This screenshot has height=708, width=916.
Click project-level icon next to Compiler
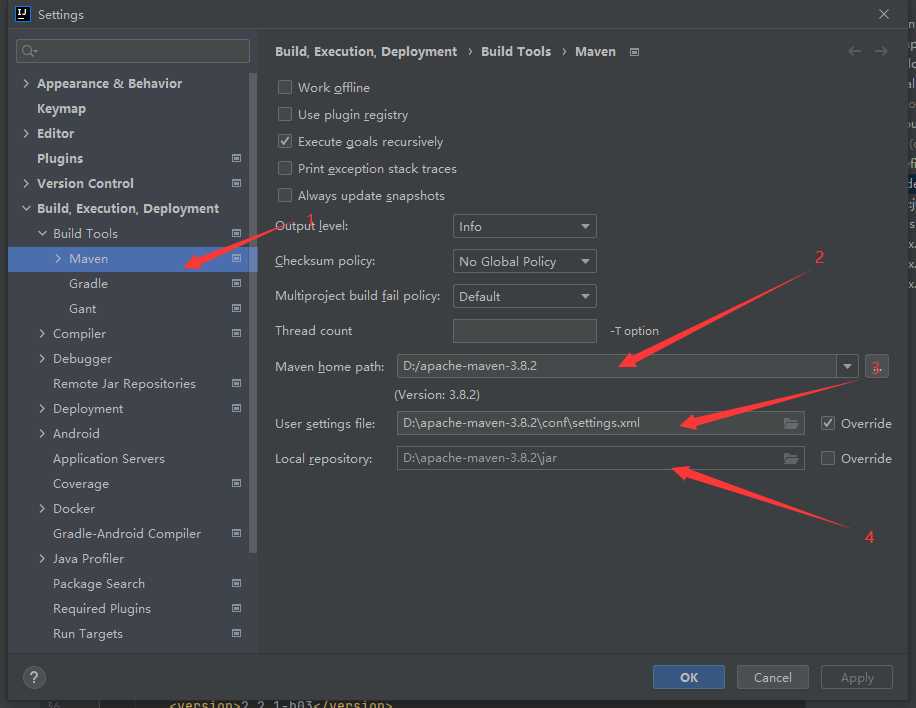click(236, 334)
